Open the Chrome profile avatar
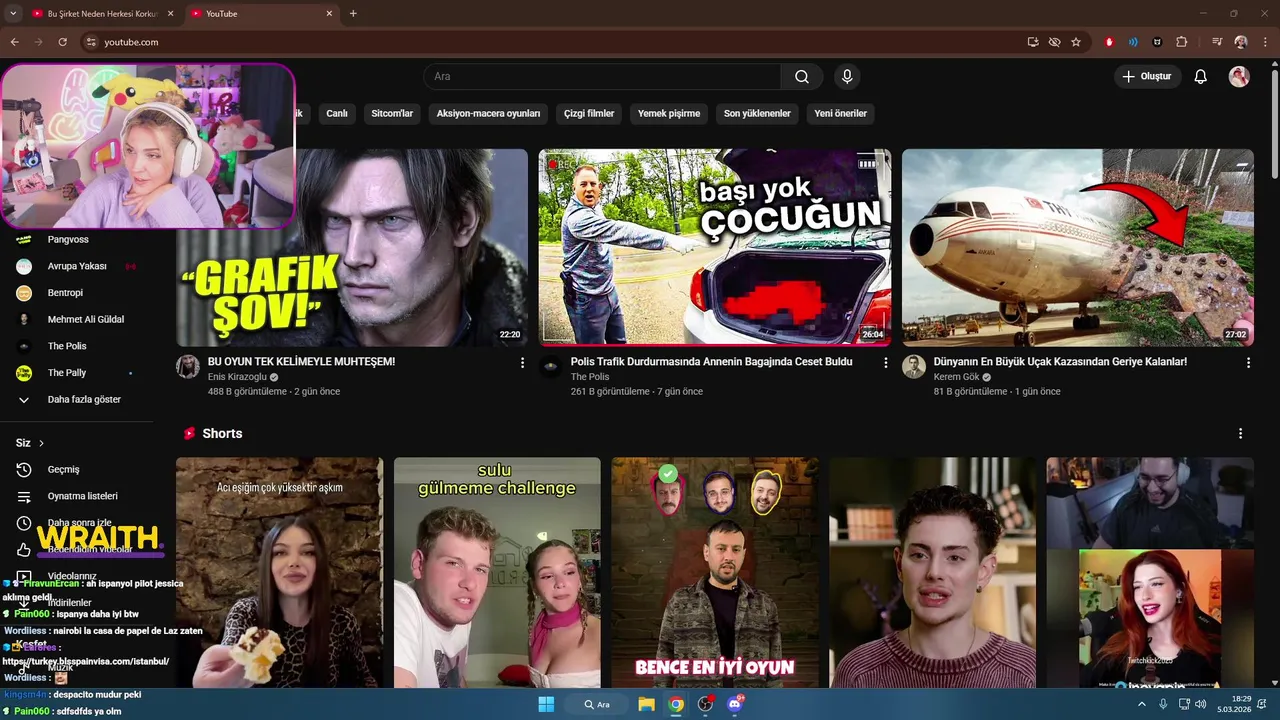Screen dimensions: 1280x720 pos(1241,42)
